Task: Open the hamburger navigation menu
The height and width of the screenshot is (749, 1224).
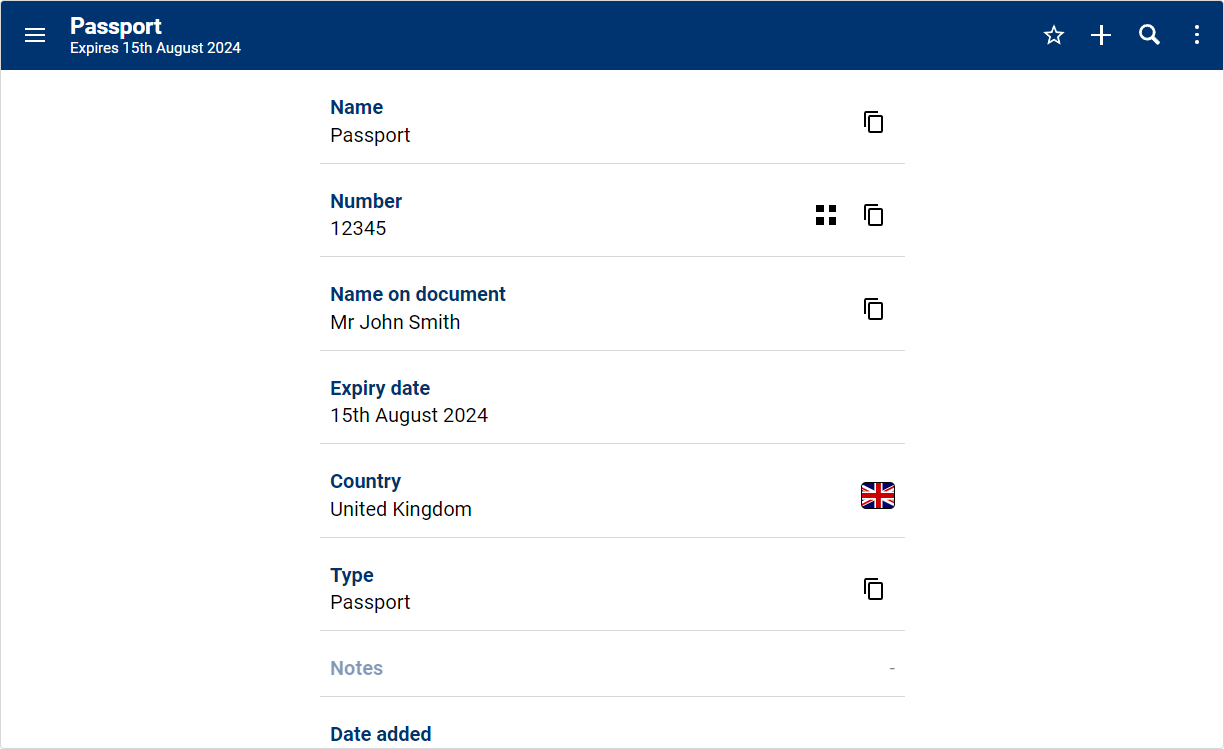Action: [35, 35]
